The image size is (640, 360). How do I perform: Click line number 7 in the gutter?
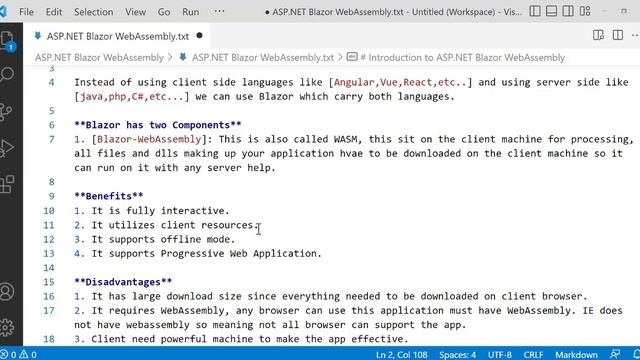pyautogui.click(x=51, y=139)
